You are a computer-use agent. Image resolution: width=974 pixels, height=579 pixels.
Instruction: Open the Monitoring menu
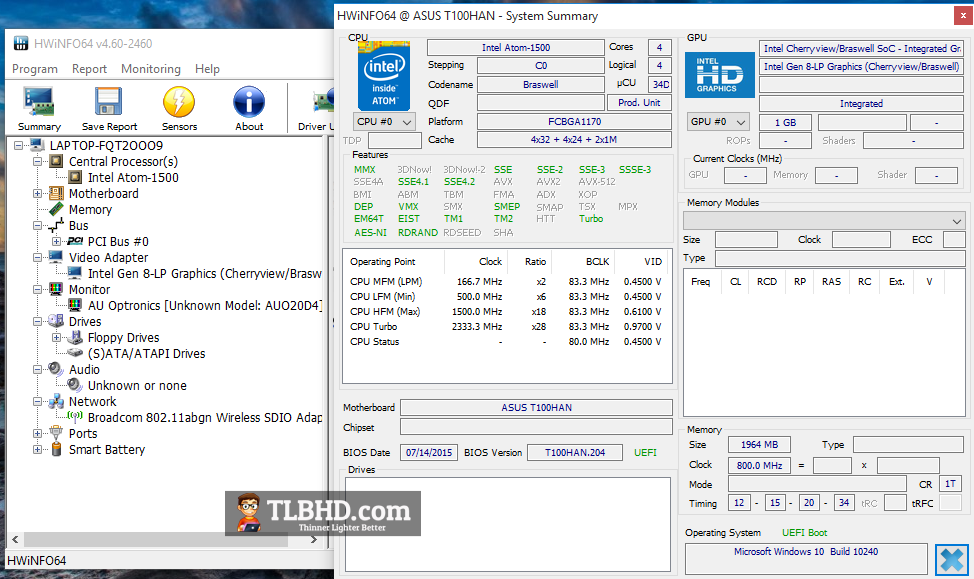point(151,69)
